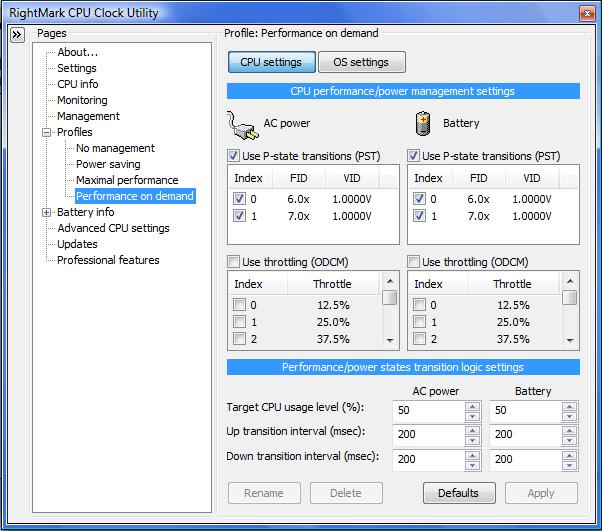
Task: Open the CPU info page
Action: 78,84
